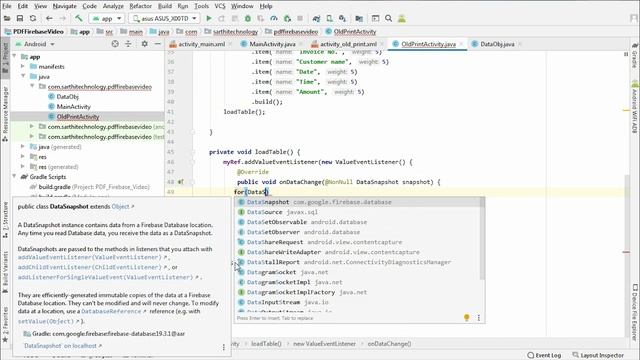The height and width of the screenshot is (360, 640).
Task: Open the Resource Manager side tool window
Action: [5, 114]
